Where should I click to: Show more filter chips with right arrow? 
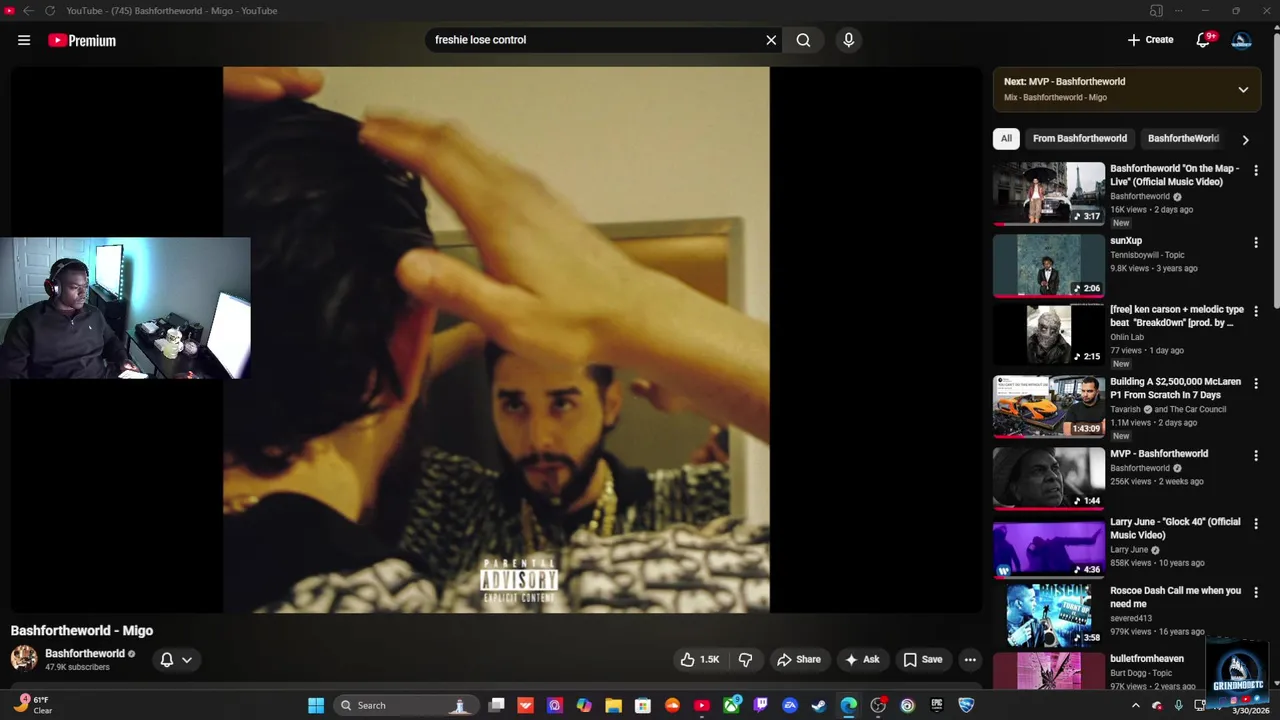tap(1245, 140)
